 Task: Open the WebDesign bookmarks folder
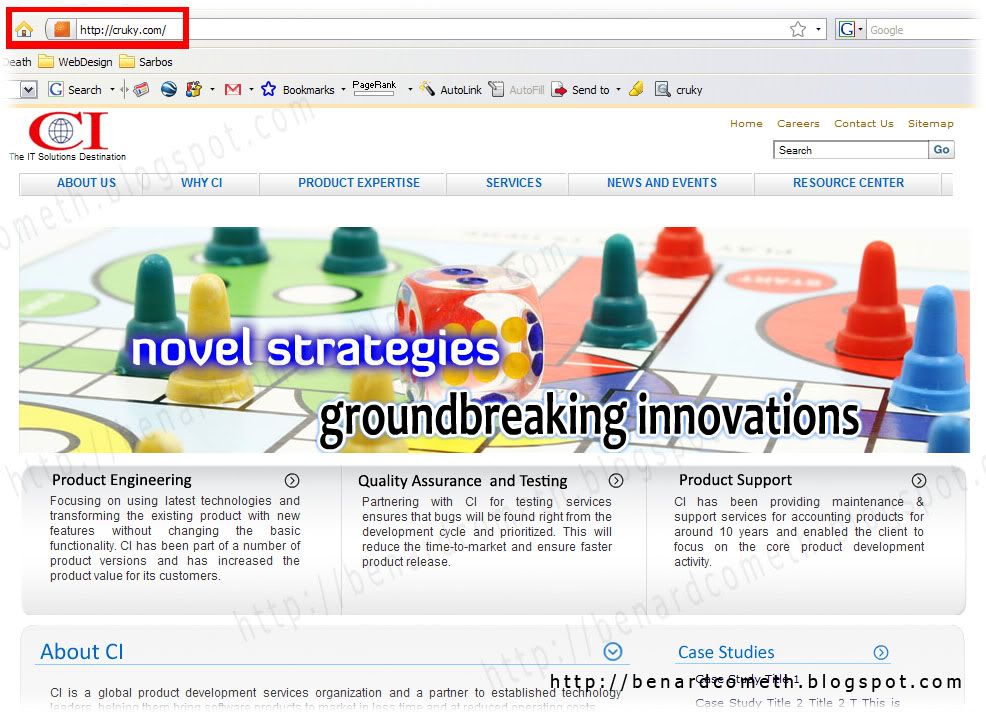click(x=76, y=62)
